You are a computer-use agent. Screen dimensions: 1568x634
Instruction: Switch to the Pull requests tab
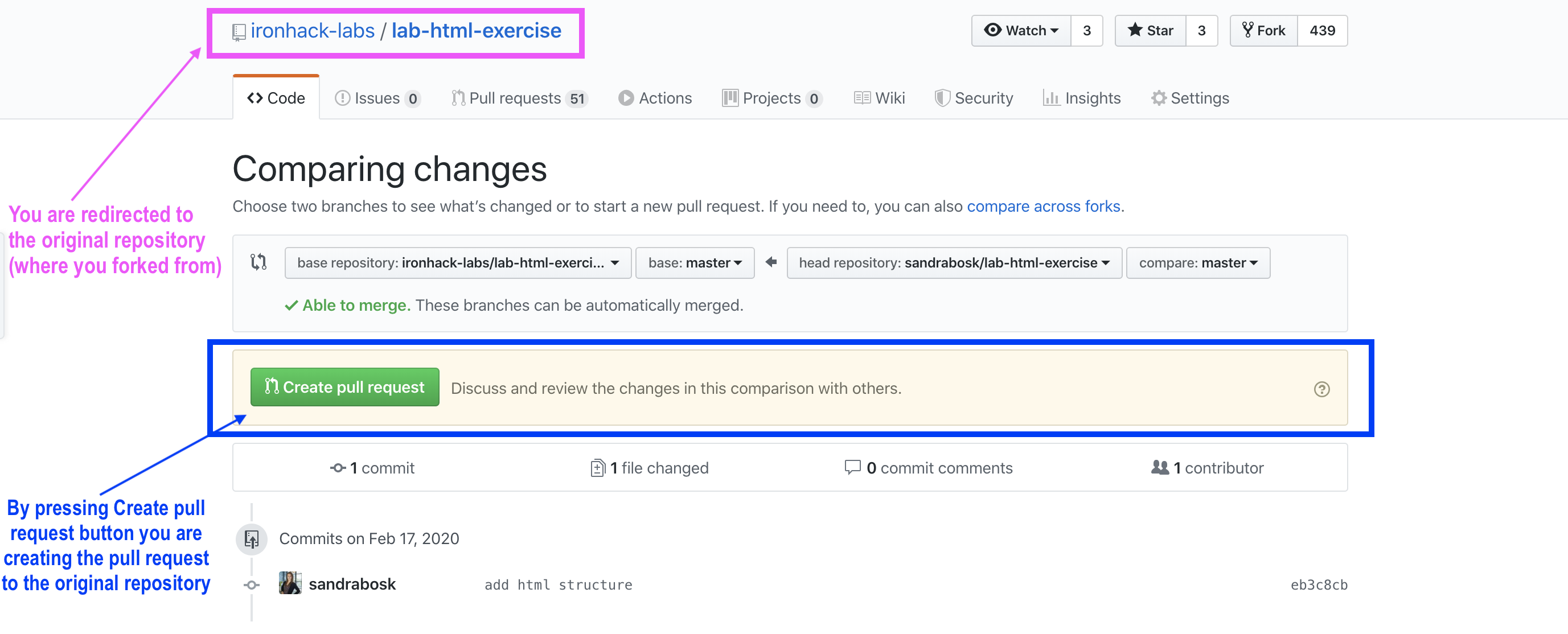(x=519, y=98)
